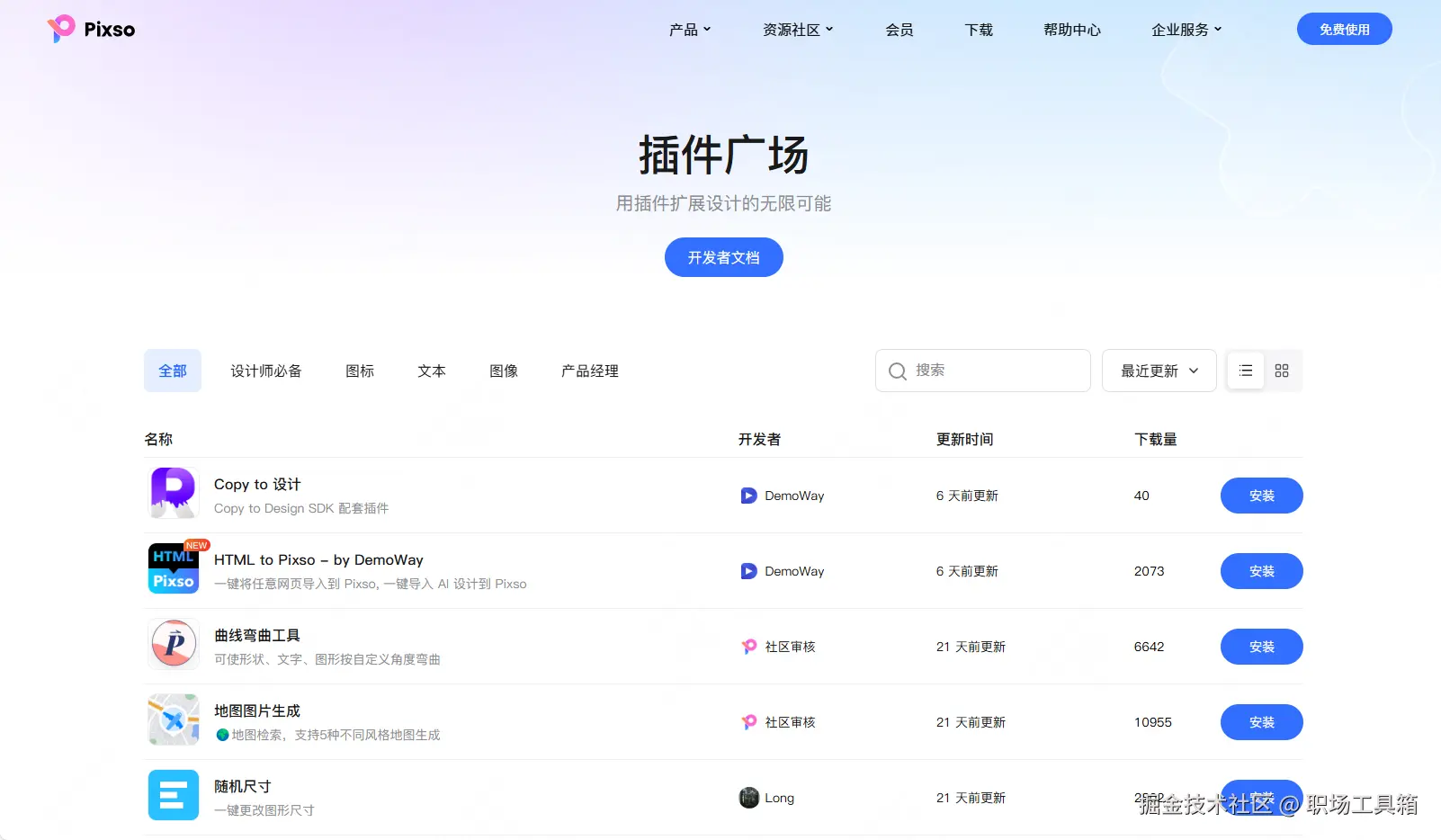Install the HTML to Pixso plugin
This screenshot has width=1441, height=840.
pos(1262,571)
